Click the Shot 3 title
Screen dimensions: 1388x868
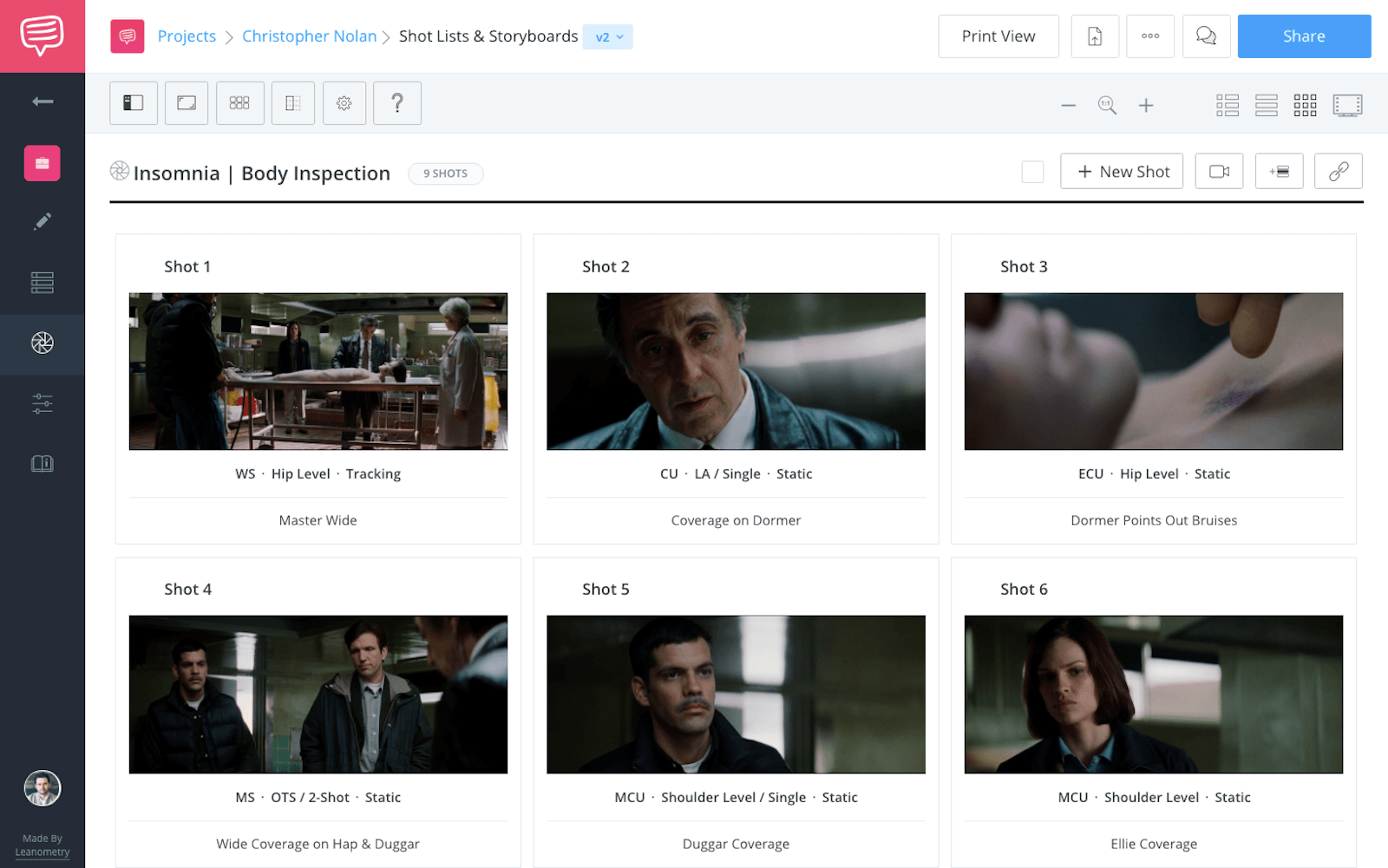[x=1024, y=267]
